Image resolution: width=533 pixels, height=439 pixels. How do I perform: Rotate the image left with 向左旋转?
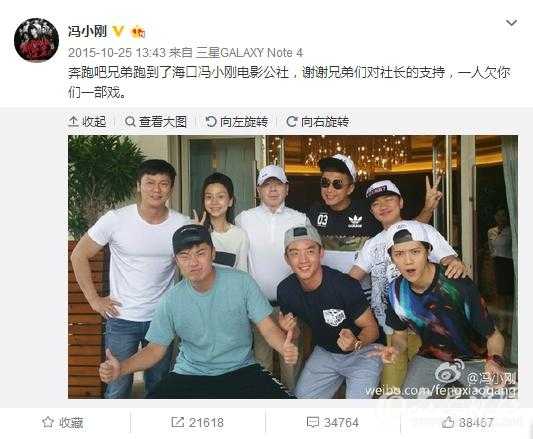click(237, 121)
